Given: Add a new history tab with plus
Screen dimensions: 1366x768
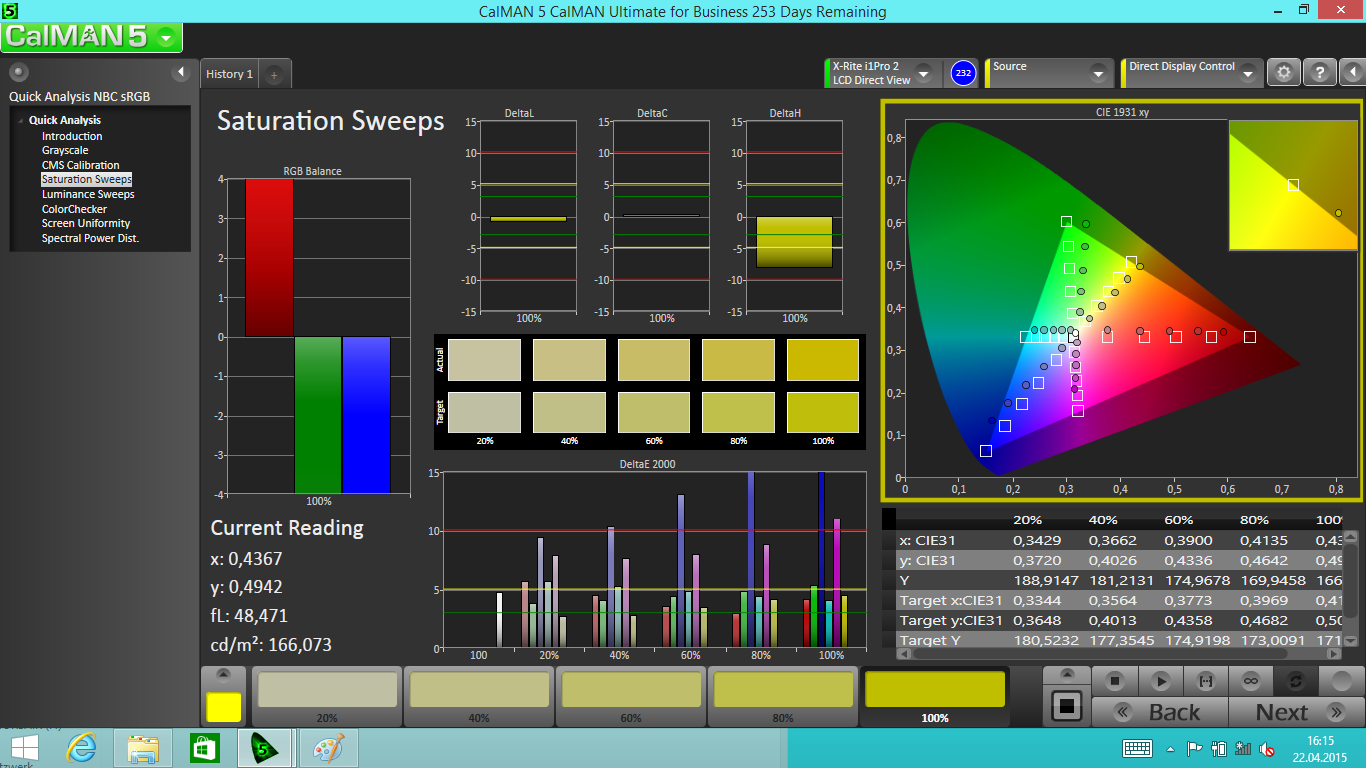Looking at the screenshot, I should pos(275,74).
